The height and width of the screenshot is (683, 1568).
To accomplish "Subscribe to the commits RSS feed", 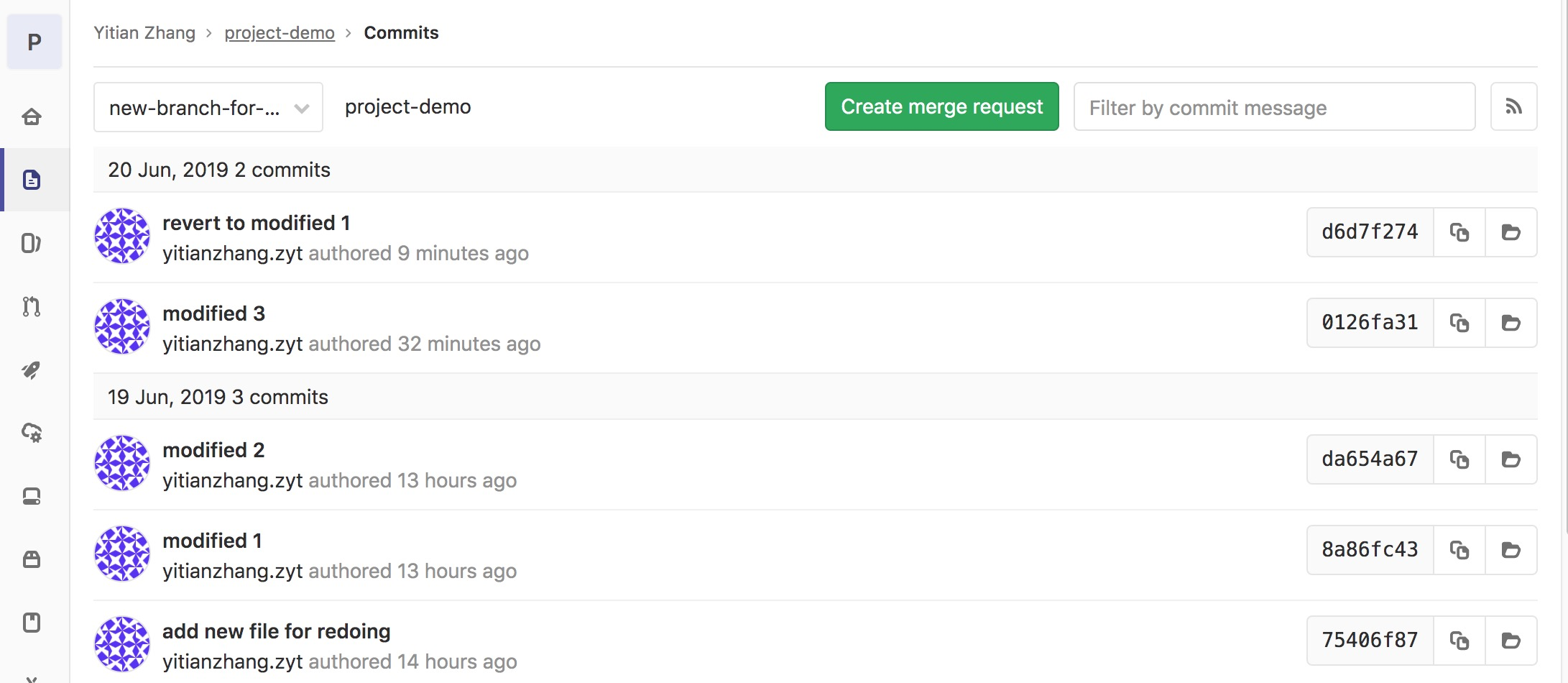I will [x=1513, y=107].
